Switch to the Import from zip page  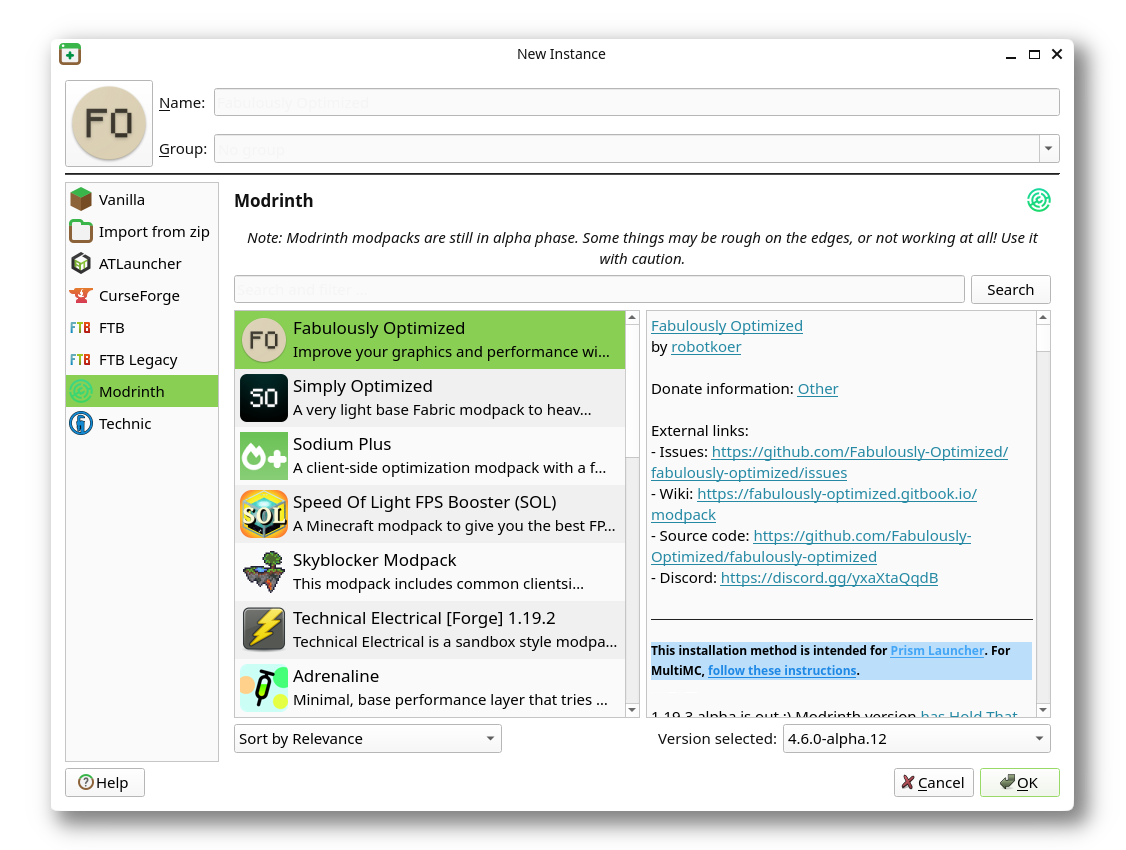click(152, 231)
